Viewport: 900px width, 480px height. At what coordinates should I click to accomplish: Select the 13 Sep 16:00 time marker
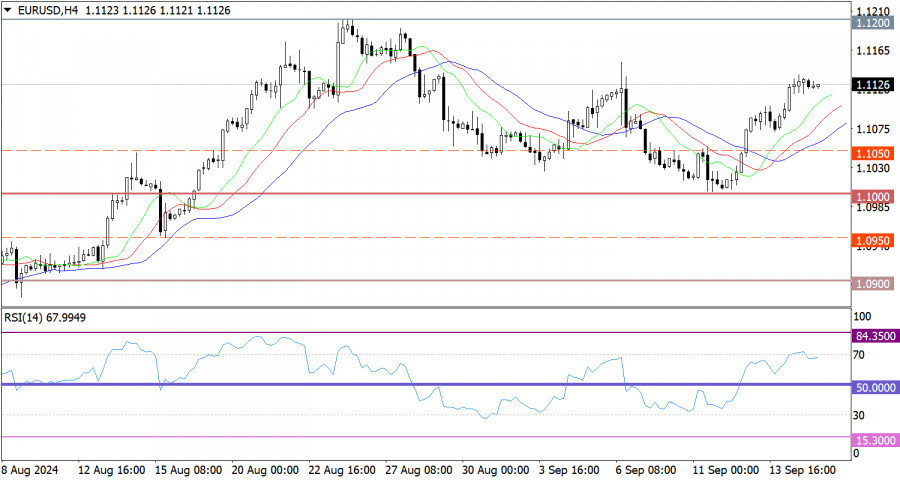point(800,469)
